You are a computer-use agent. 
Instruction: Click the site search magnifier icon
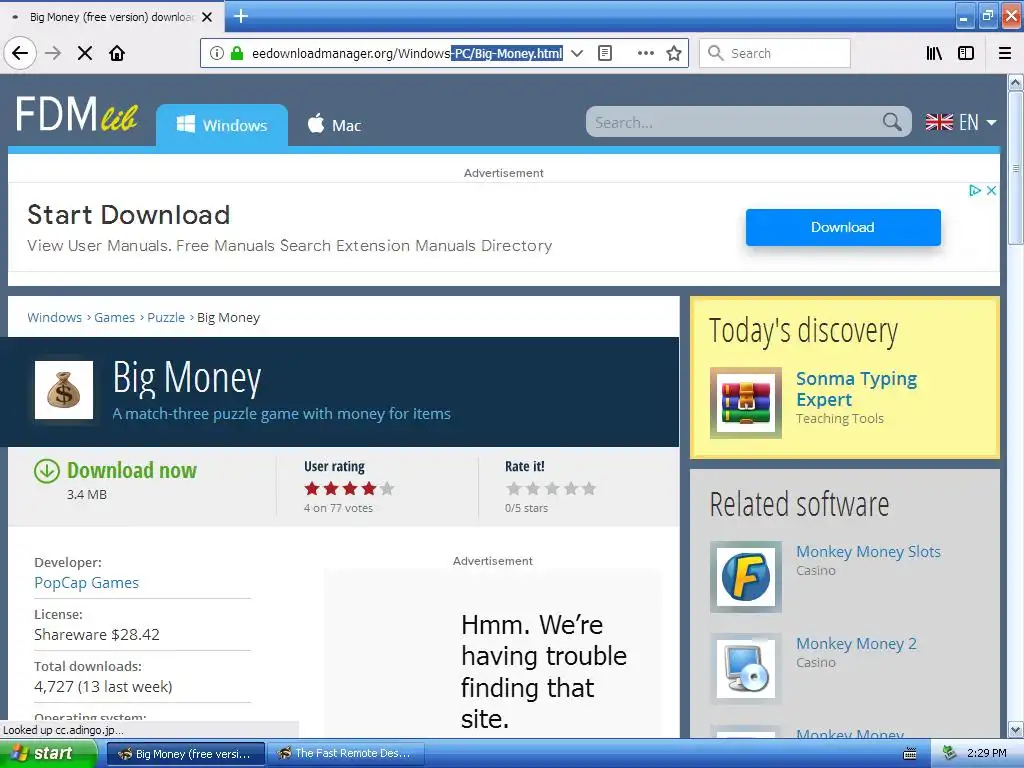point(892,122)
